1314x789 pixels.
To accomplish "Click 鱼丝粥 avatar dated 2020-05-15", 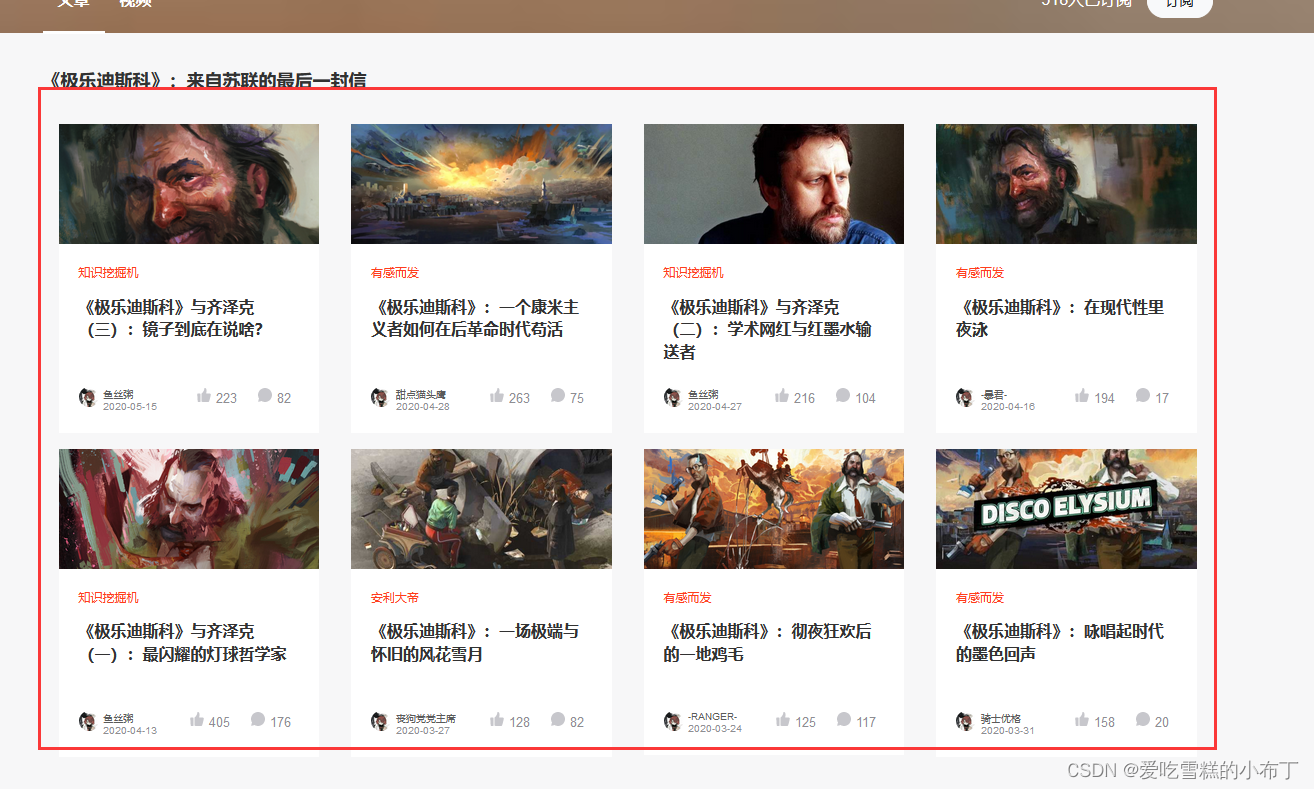I will point(87,397).
